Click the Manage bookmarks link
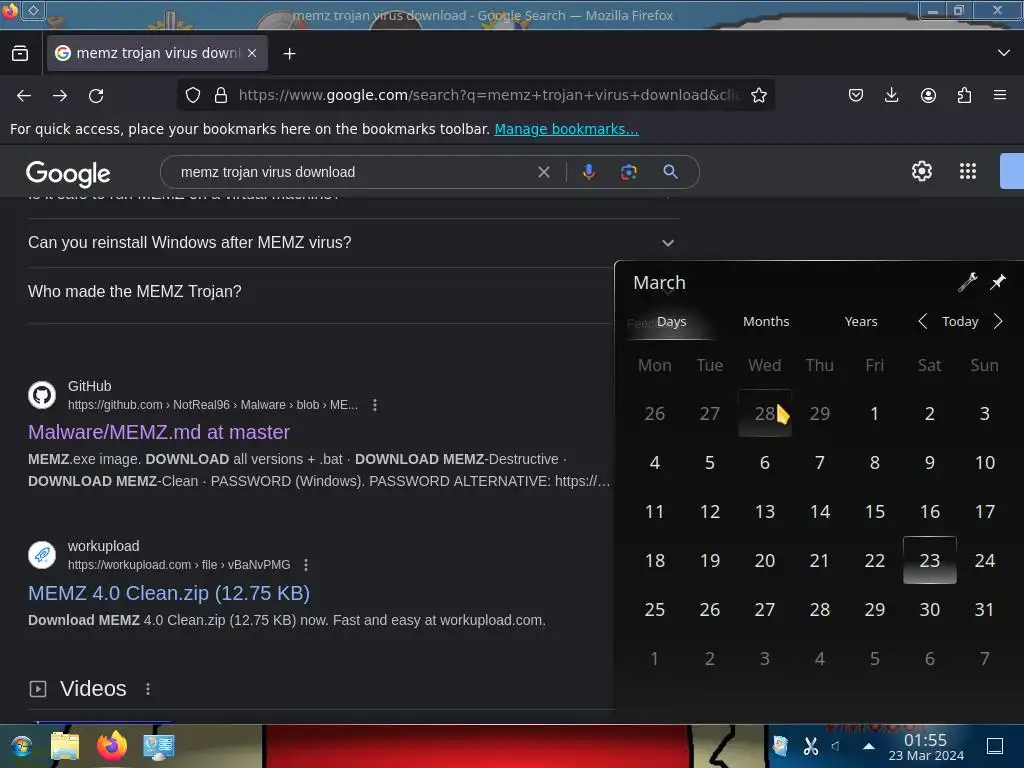1024x768 pixels. (x=566, y=129)
